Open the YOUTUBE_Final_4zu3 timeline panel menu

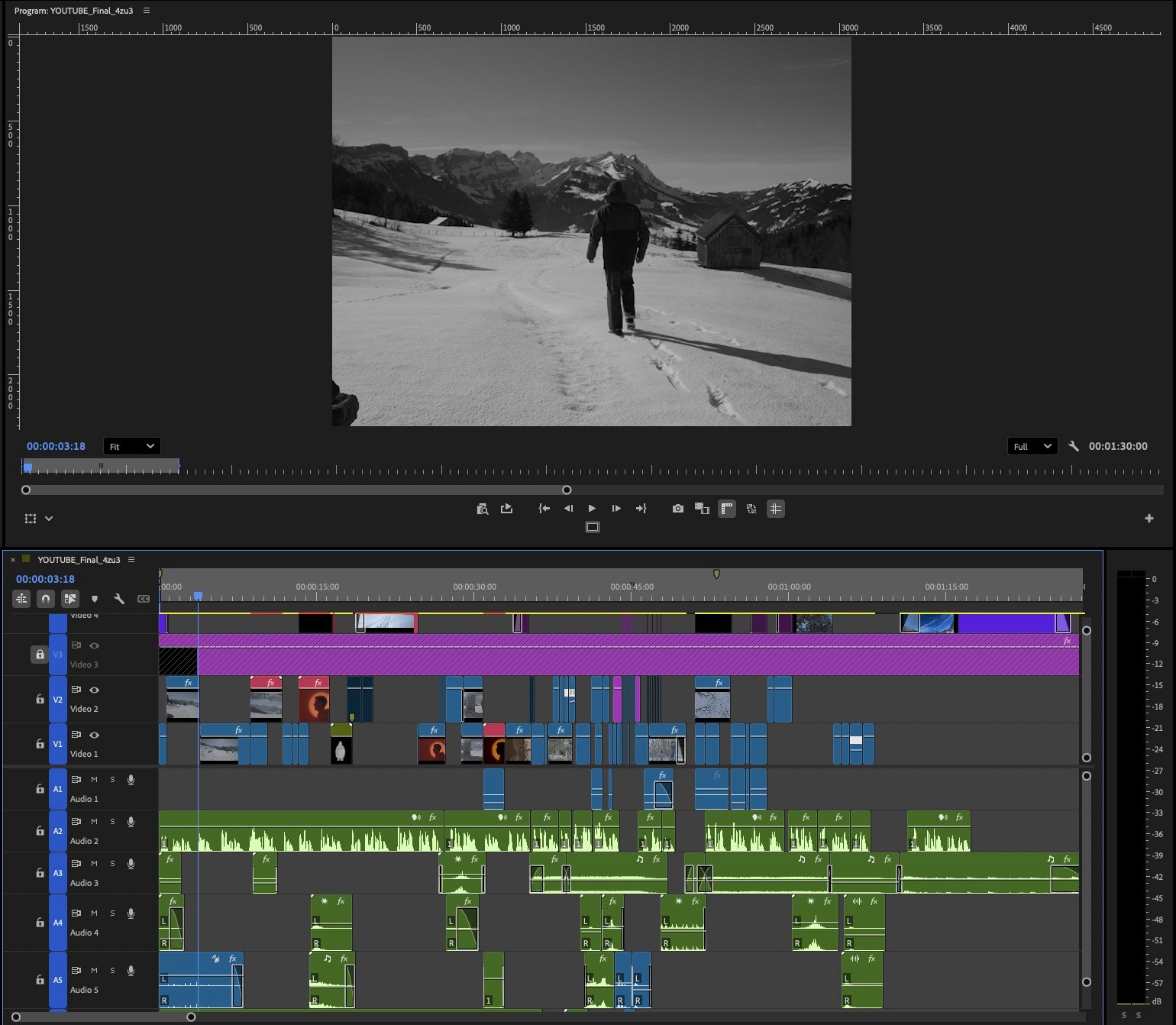131,560
